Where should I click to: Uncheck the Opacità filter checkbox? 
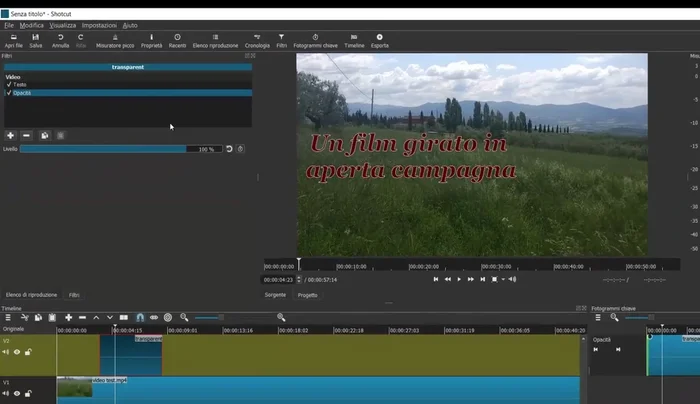(x=8, y=92)
